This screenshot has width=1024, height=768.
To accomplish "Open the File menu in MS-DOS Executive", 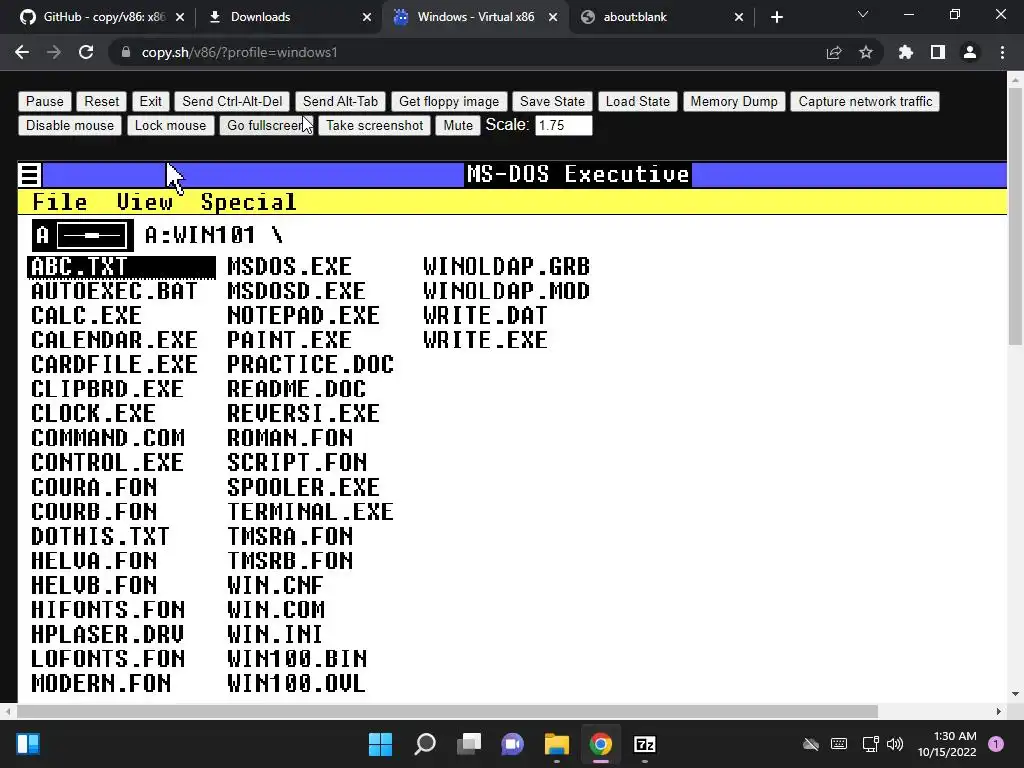I will tap(59, 202).
